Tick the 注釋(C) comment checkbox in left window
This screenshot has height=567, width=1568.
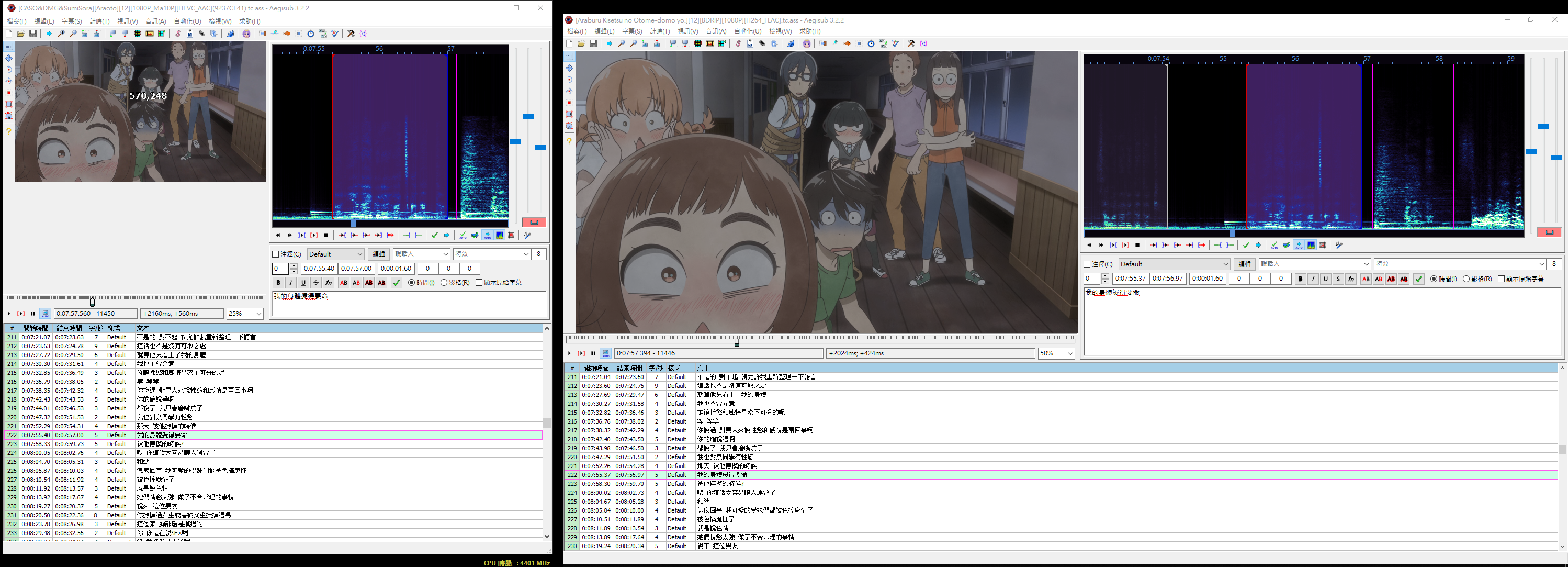(275, 254)
